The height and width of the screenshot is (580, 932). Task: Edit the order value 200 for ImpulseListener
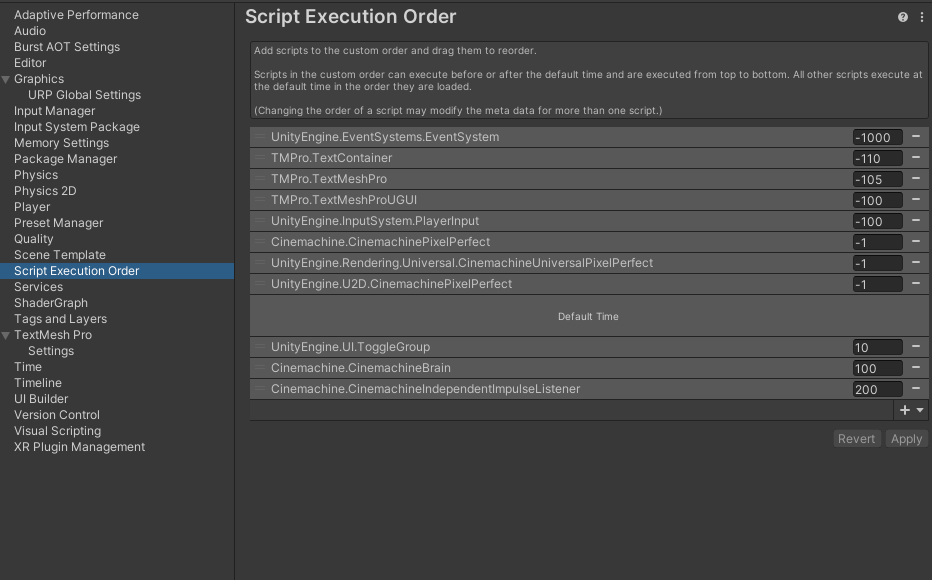coord(877,389)
